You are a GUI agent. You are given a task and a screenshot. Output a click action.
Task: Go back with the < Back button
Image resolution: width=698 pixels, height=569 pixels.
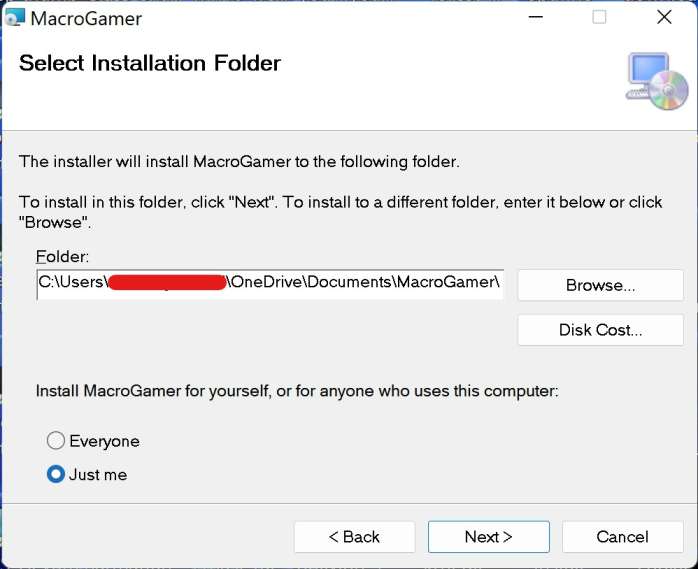354,537
